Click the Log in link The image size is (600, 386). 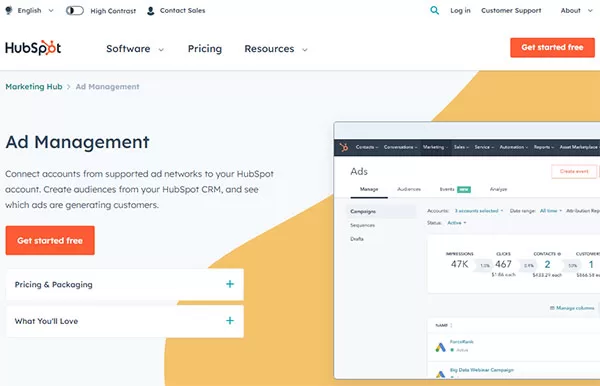click(460, 11)
